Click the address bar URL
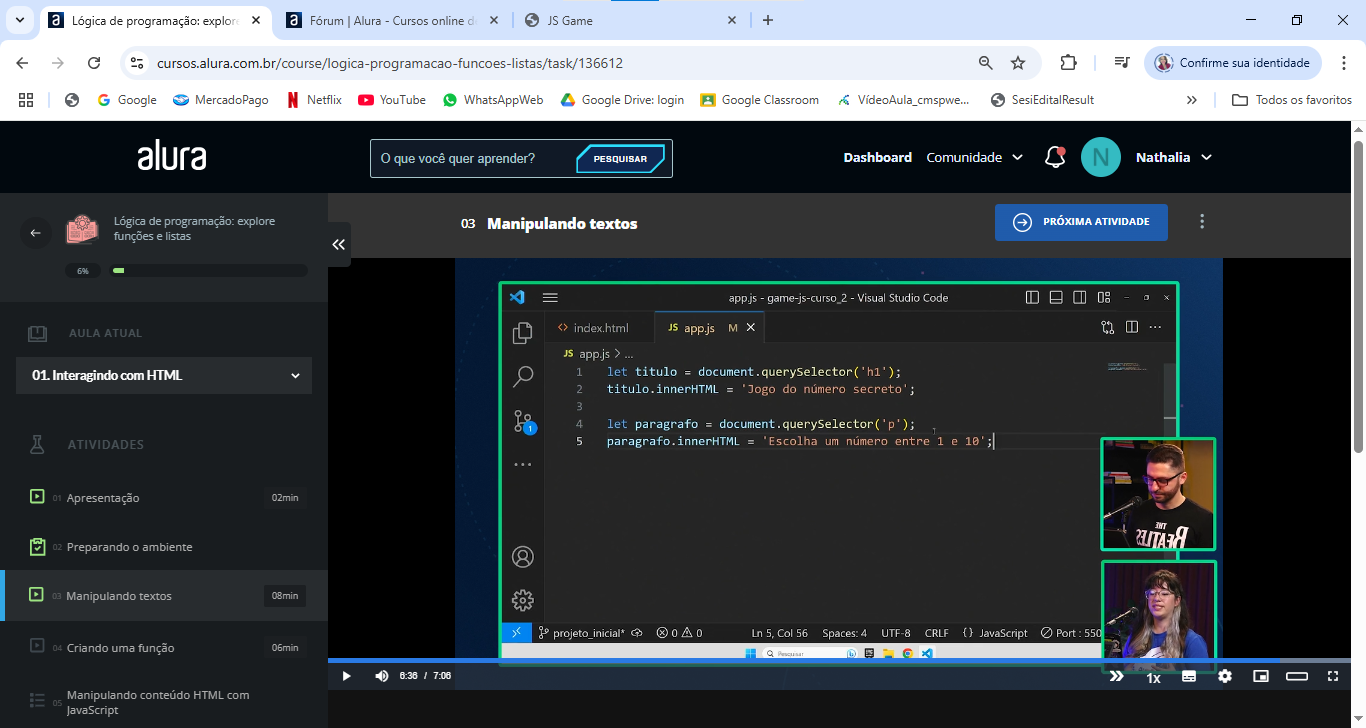Image resolution: width=1366 pixels, height=728 pixels. click(x=390, y=63)
